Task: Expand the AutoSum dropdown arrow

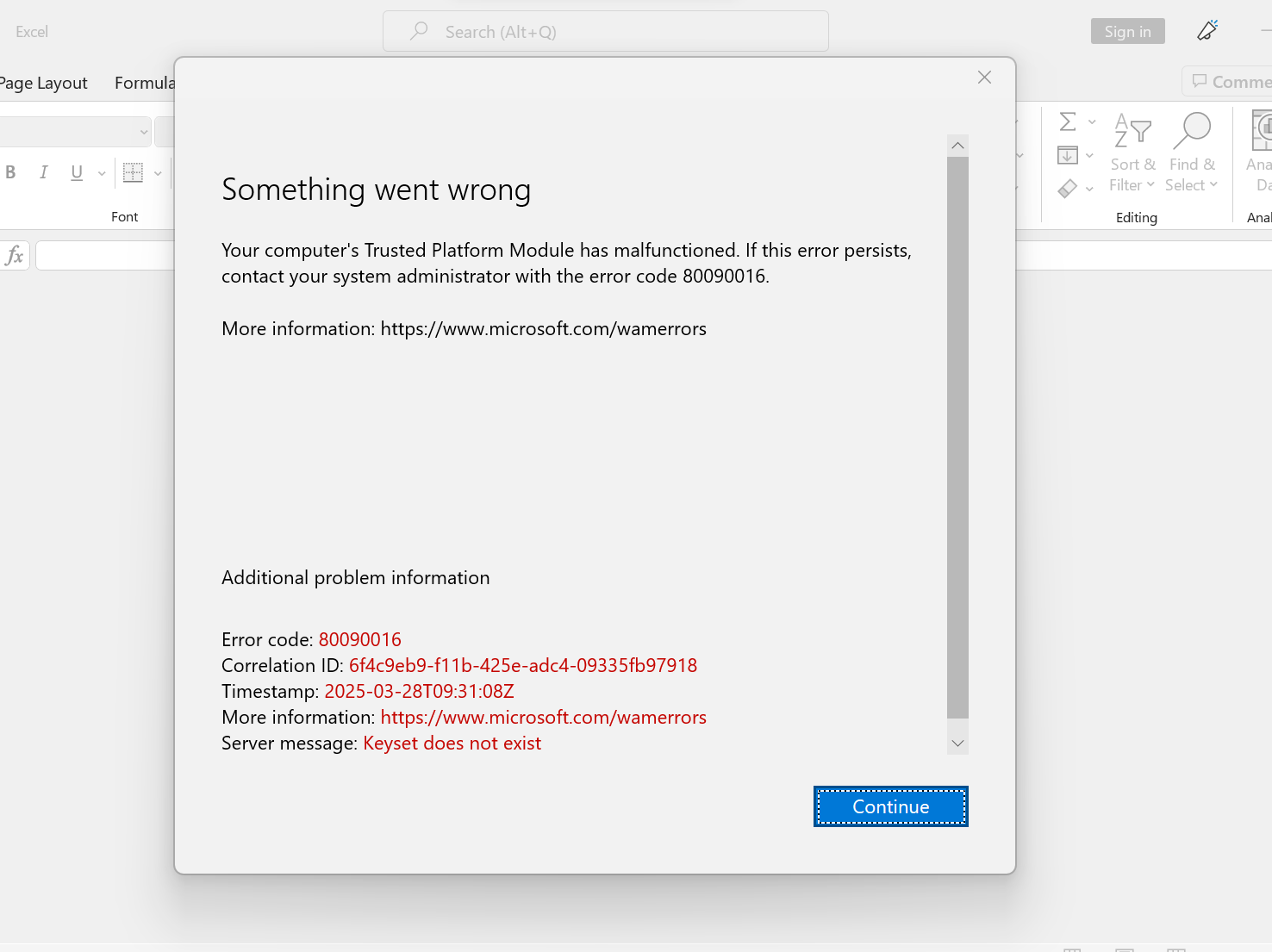Action: click(x=1092, y=122)
